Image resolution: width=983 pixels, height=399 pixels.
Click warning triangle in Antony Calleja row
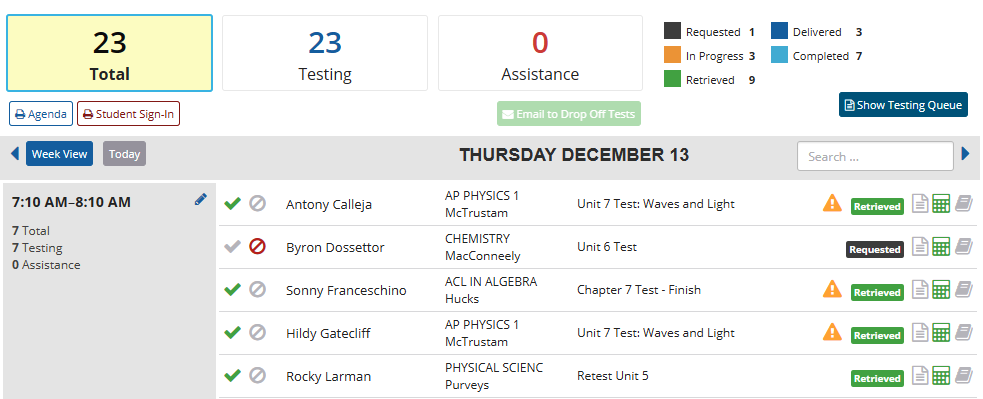(832, 203)
